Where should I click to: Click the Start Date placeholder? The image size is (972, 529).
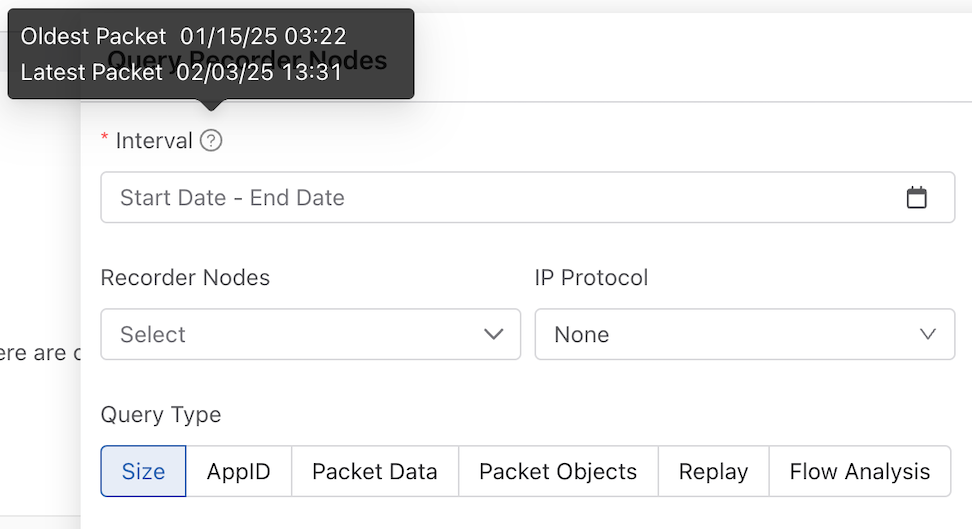[173, 198]
